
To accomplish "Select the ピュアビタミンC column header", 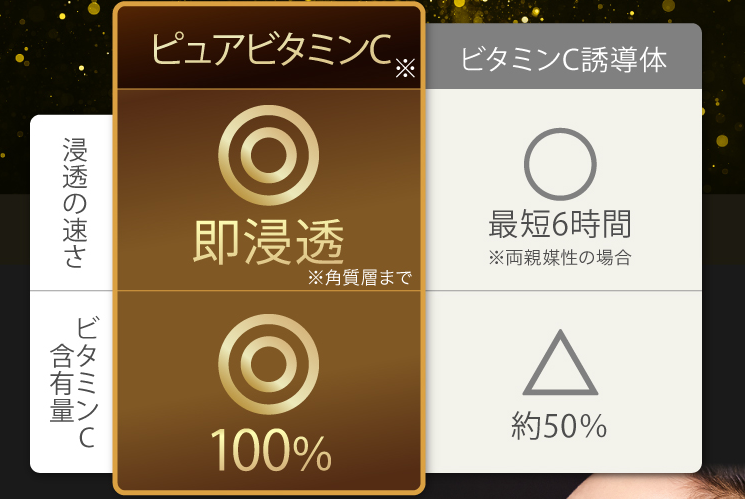I will 269,48.
